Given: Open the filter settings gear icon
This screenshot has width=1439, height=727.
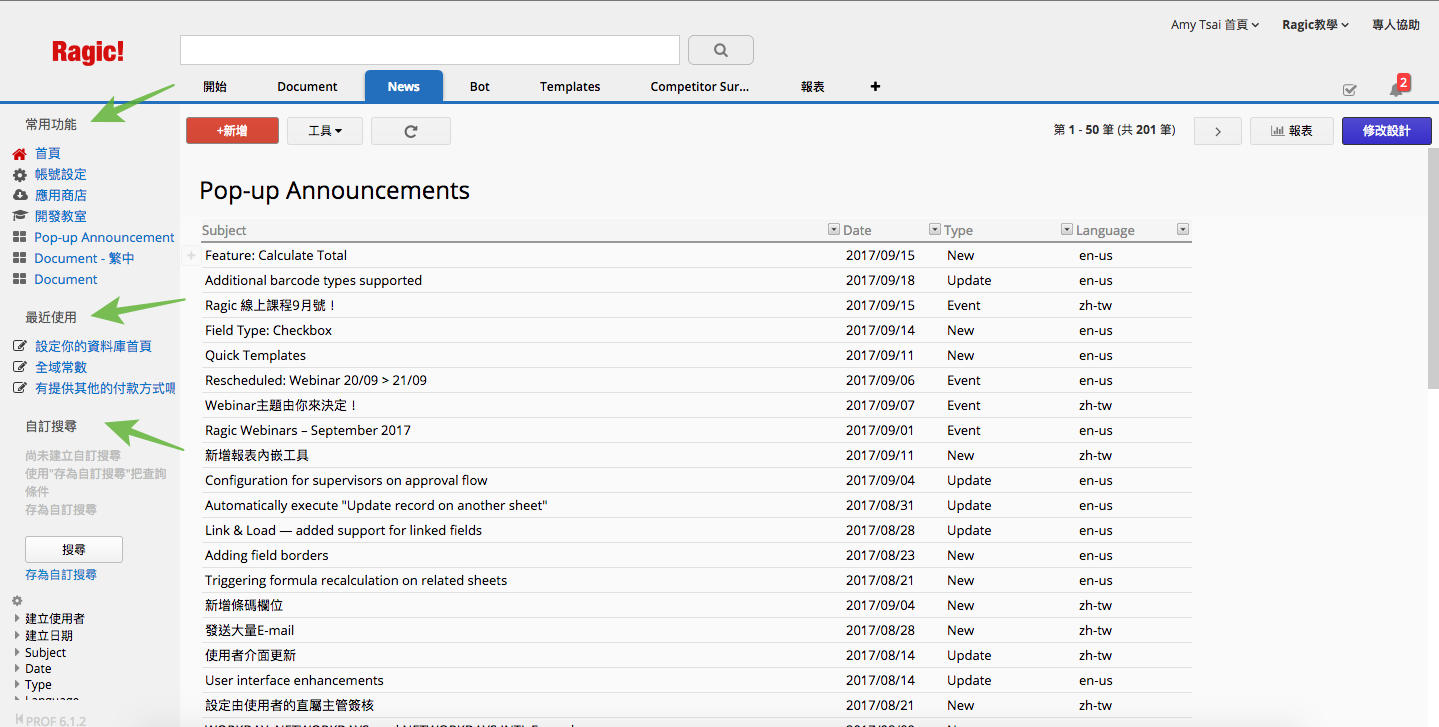Looking at the screenshot, I should click(x=17, y=601).
